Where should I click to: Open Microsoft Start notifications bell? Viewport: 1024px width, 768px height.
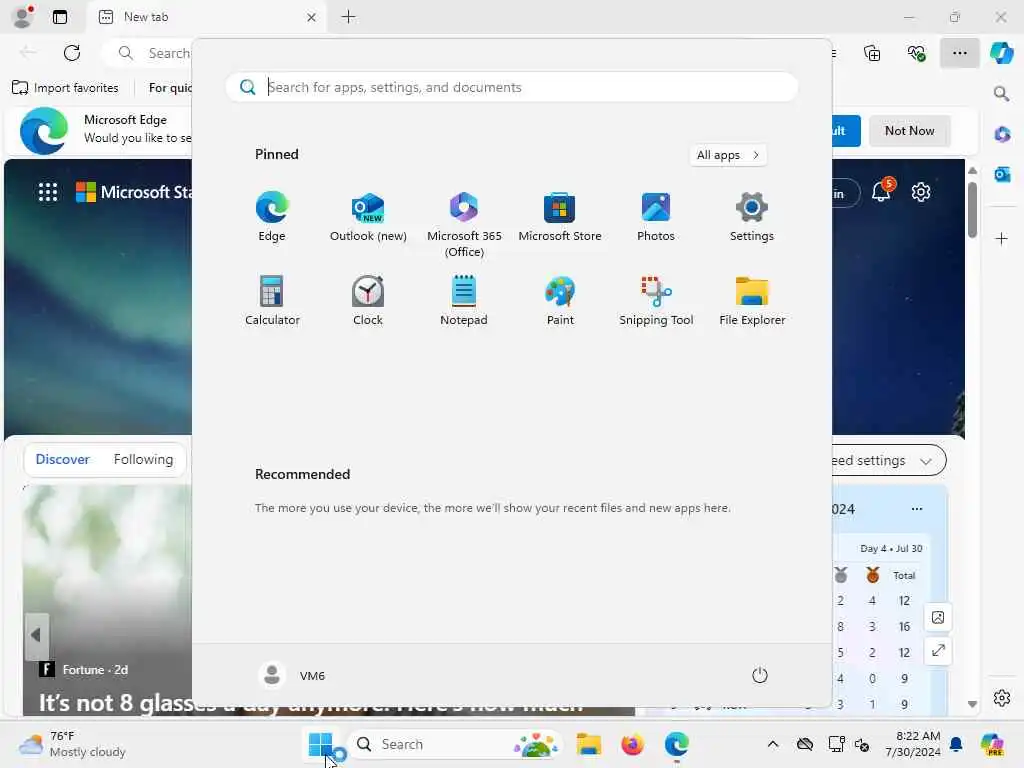(x=882, y=191)
